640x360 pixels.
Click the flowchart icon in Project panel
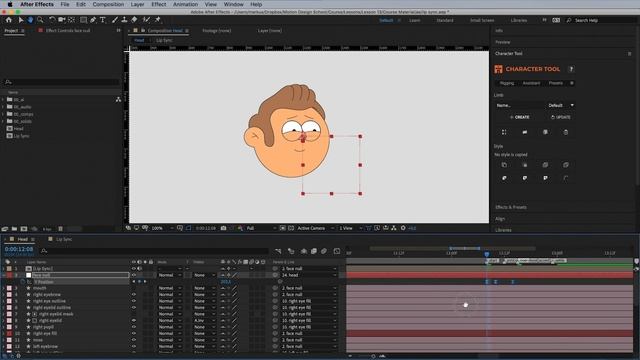pos(118,99)
